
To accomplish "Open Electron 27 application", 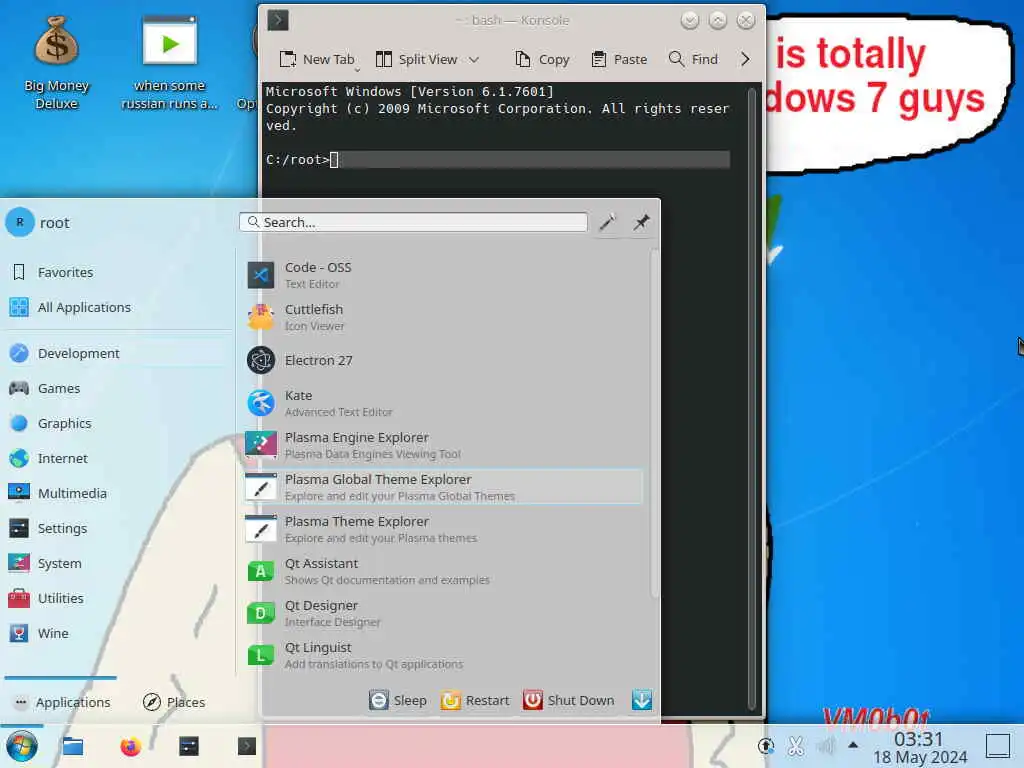I will [444, 360].
